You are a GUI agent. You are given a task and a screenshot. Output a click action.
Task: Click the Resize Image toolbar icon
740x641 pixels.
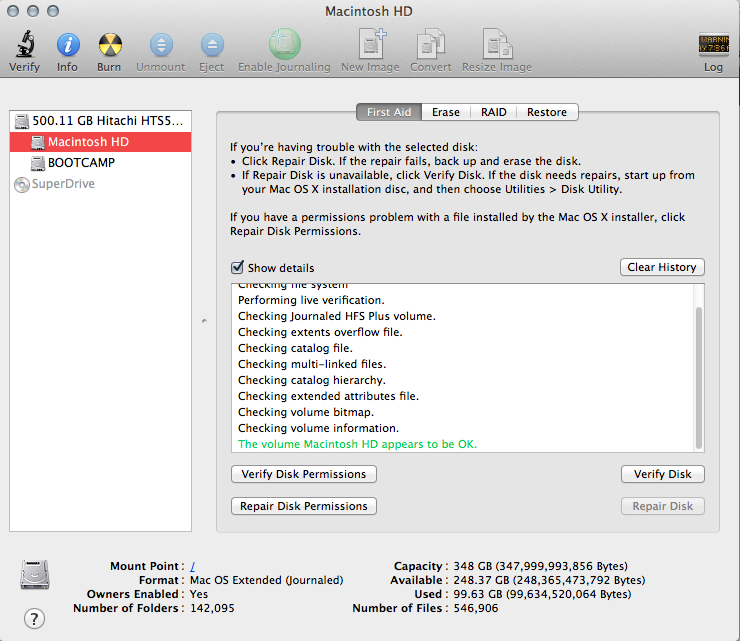(497, 44)
